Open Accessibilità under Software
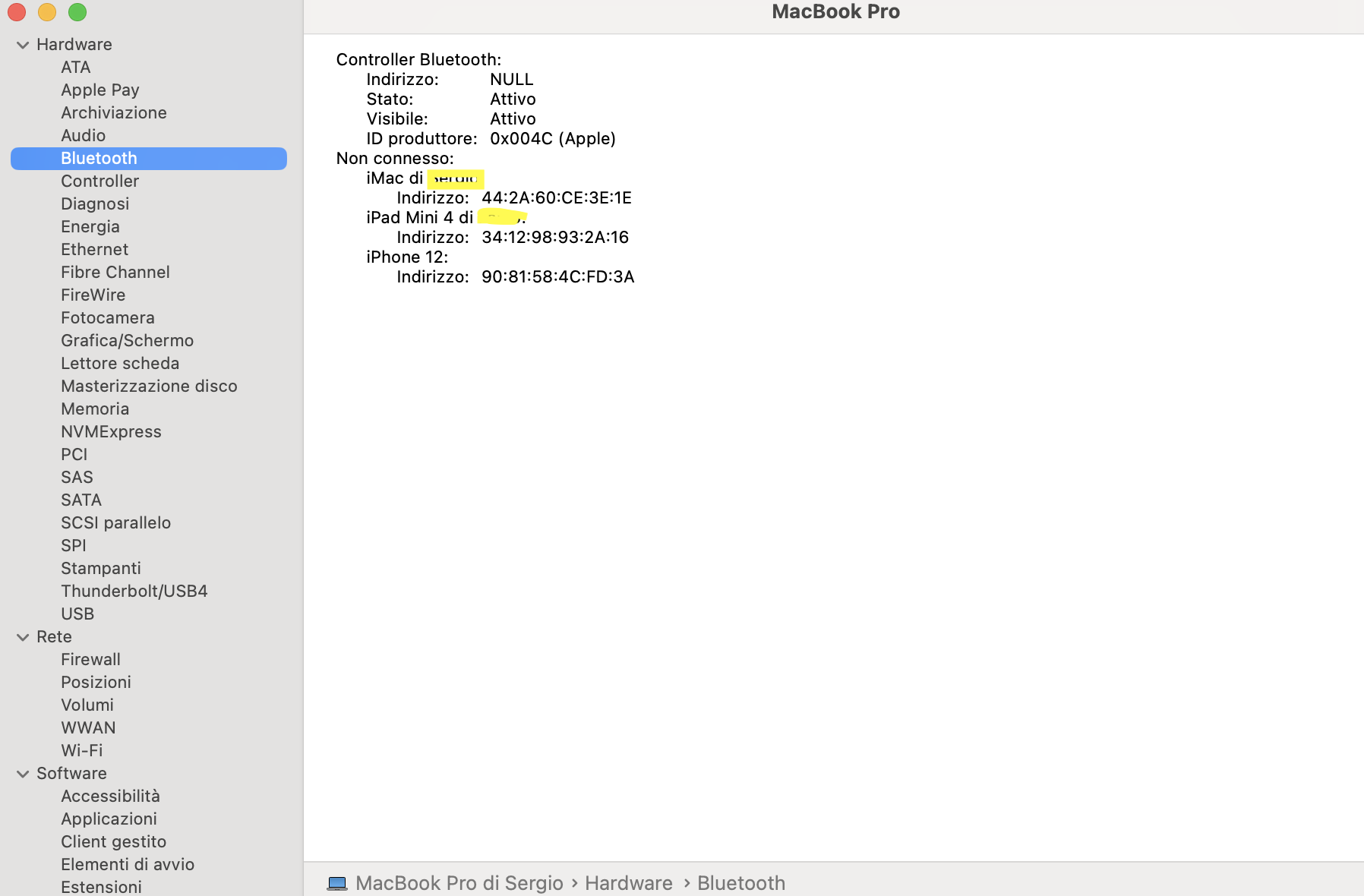 (111, 797)
